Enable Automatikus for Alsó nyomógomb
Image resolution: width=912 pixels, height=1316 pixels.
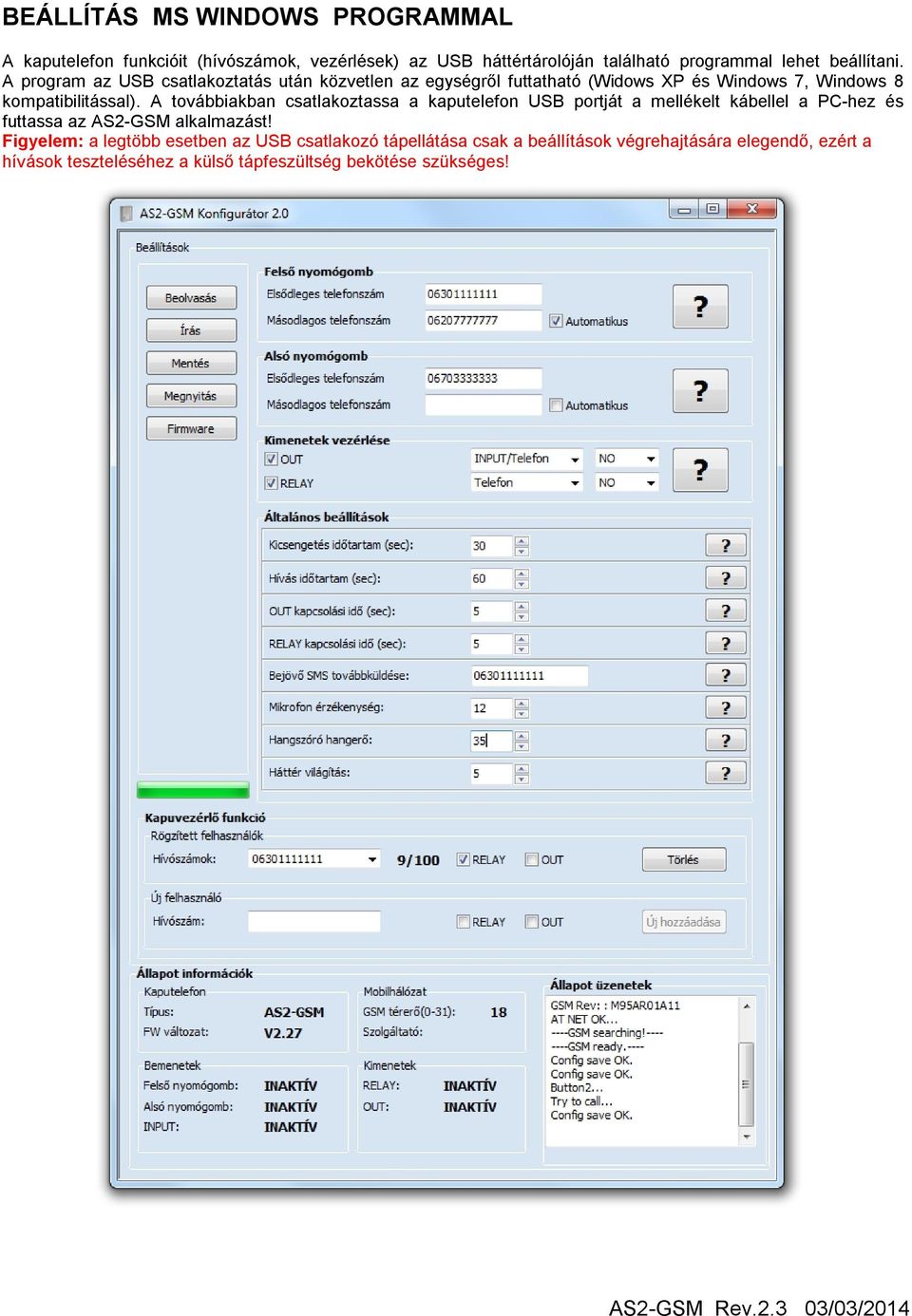pyautogui.click(x=556, y=405)
